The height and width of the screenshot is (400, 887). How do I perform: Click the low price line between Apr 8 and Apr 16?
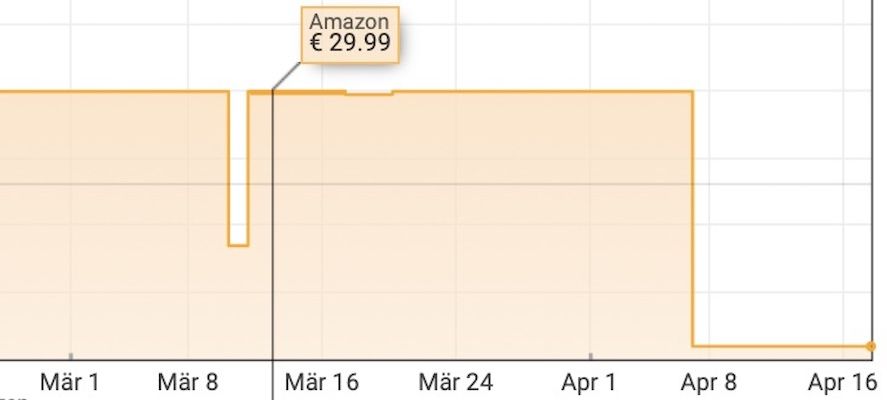[x=780, y=346]
